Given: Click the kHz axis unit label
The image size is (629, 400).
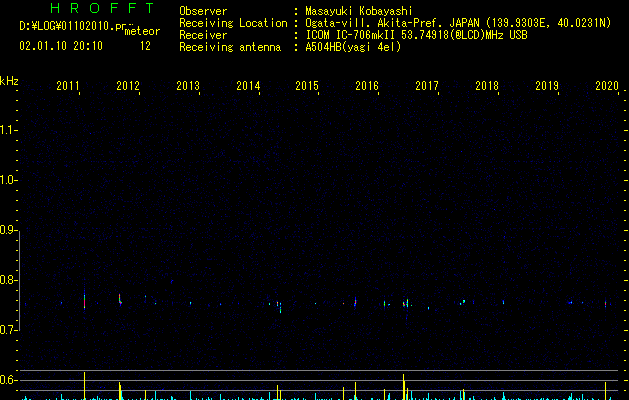Looking at the screenshot, I should [9, 81].
